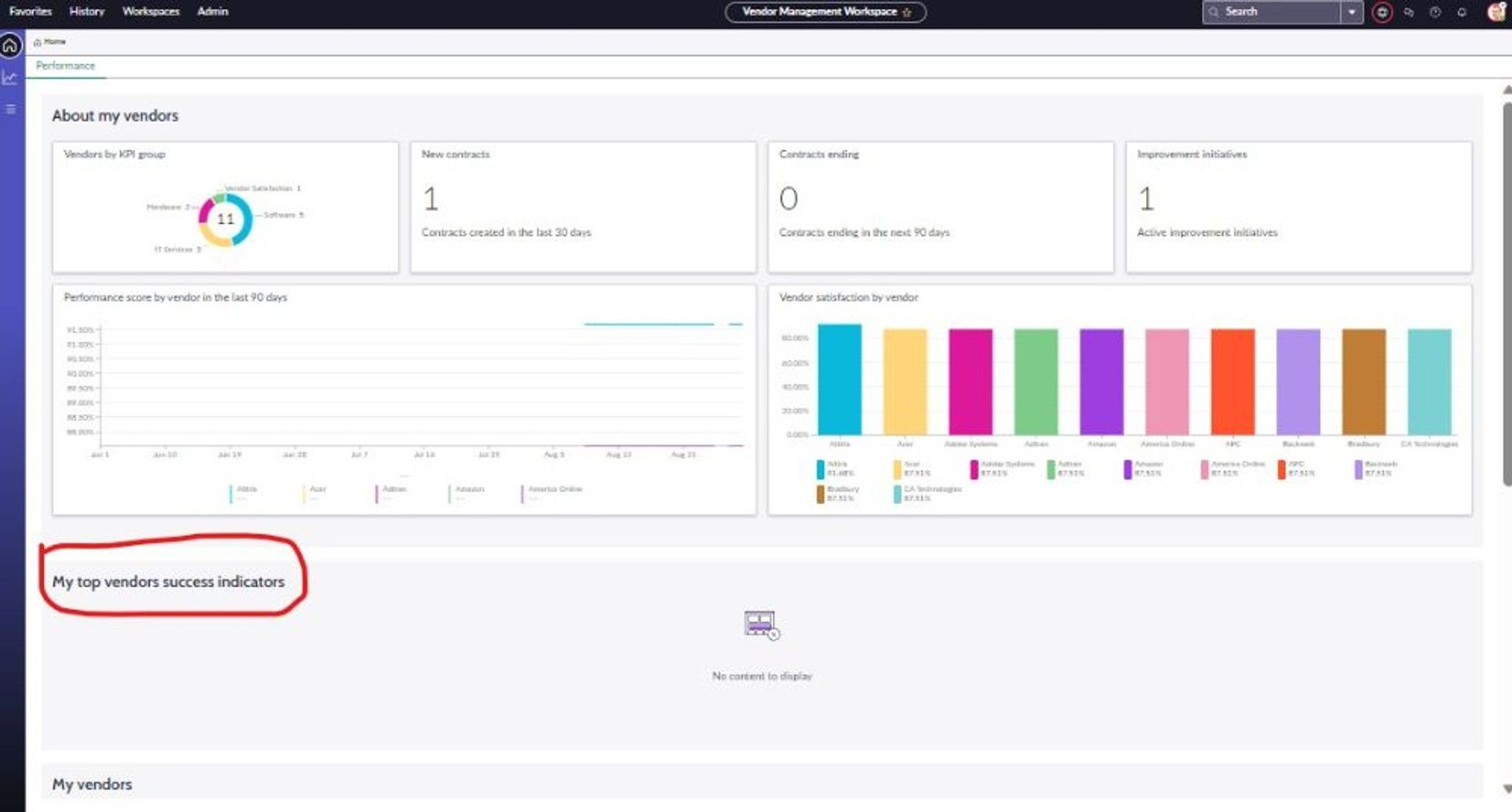Open the help question icon in header
Viewport: 1512px width, 812px height.
click(1434, 12)
